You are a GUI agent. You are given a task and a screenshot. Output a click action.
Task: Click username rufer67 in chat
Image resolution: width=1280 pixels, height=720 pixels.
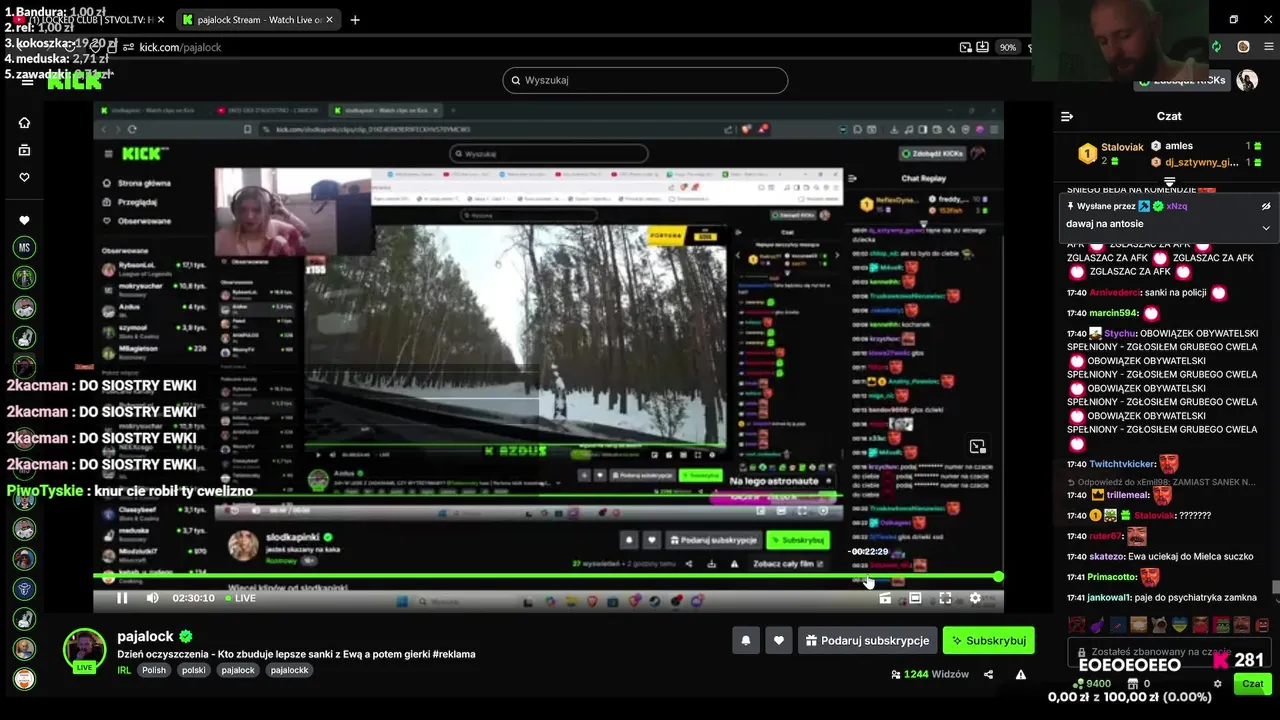click(1106, 536)
